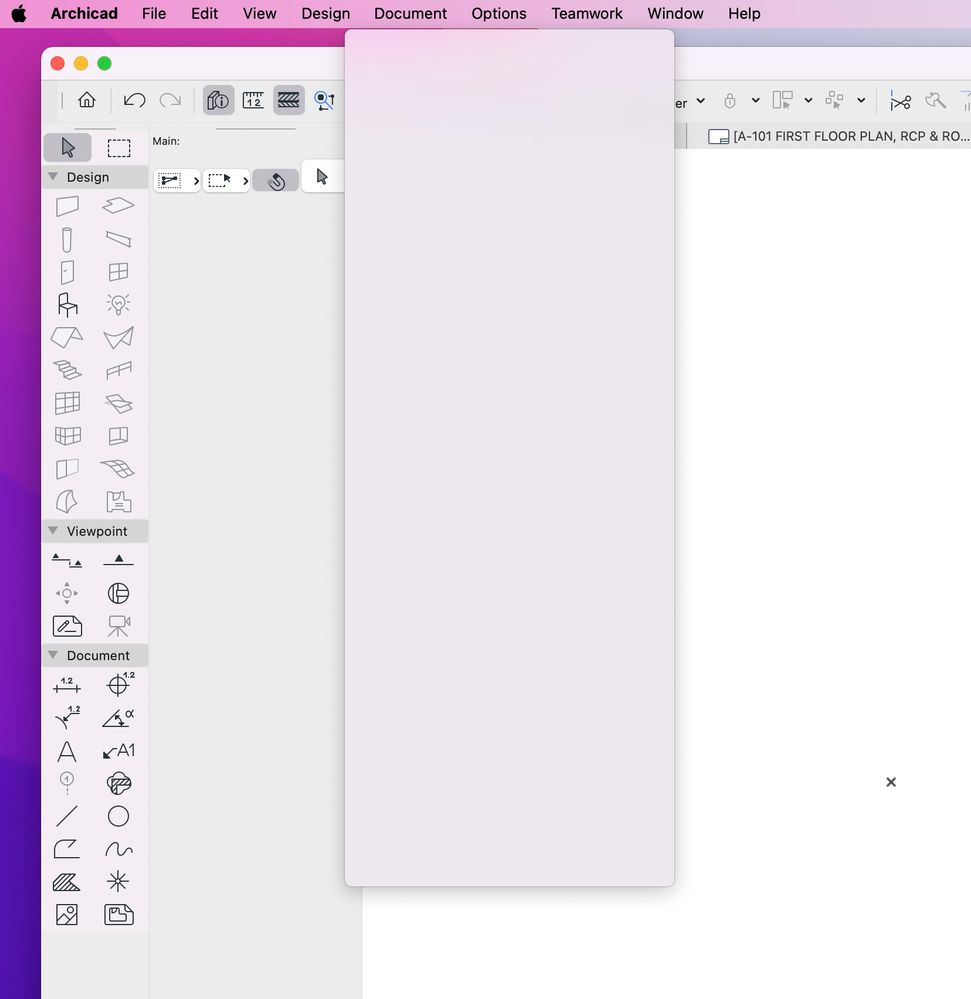971x999 pixels.
Task: Switch to the A-101 FIRST FLOOR PLAN tab
Action: [x=850, y=136]
